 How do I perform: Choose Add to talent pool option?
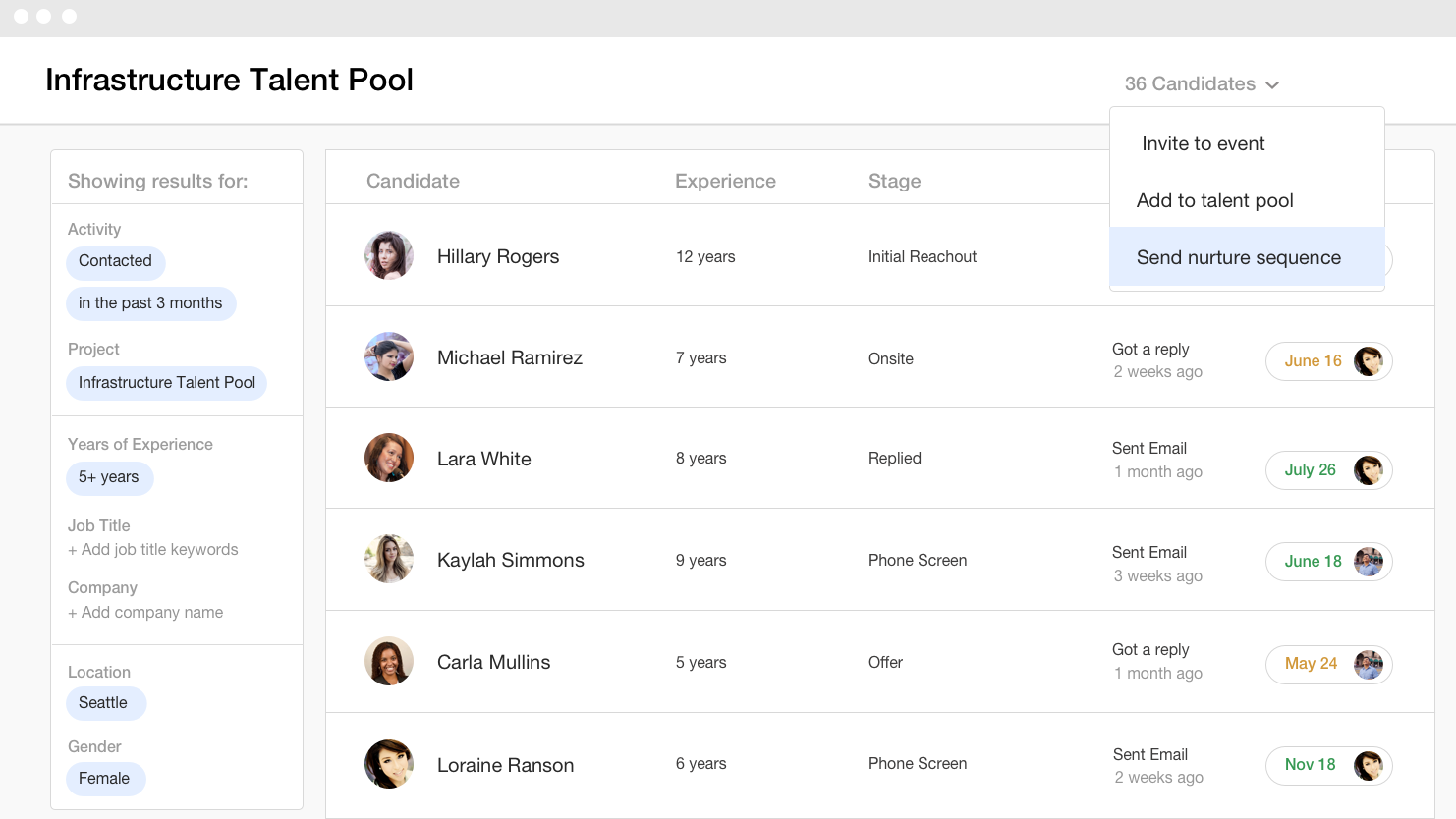pyautogui.click(x=1247, y=200)
